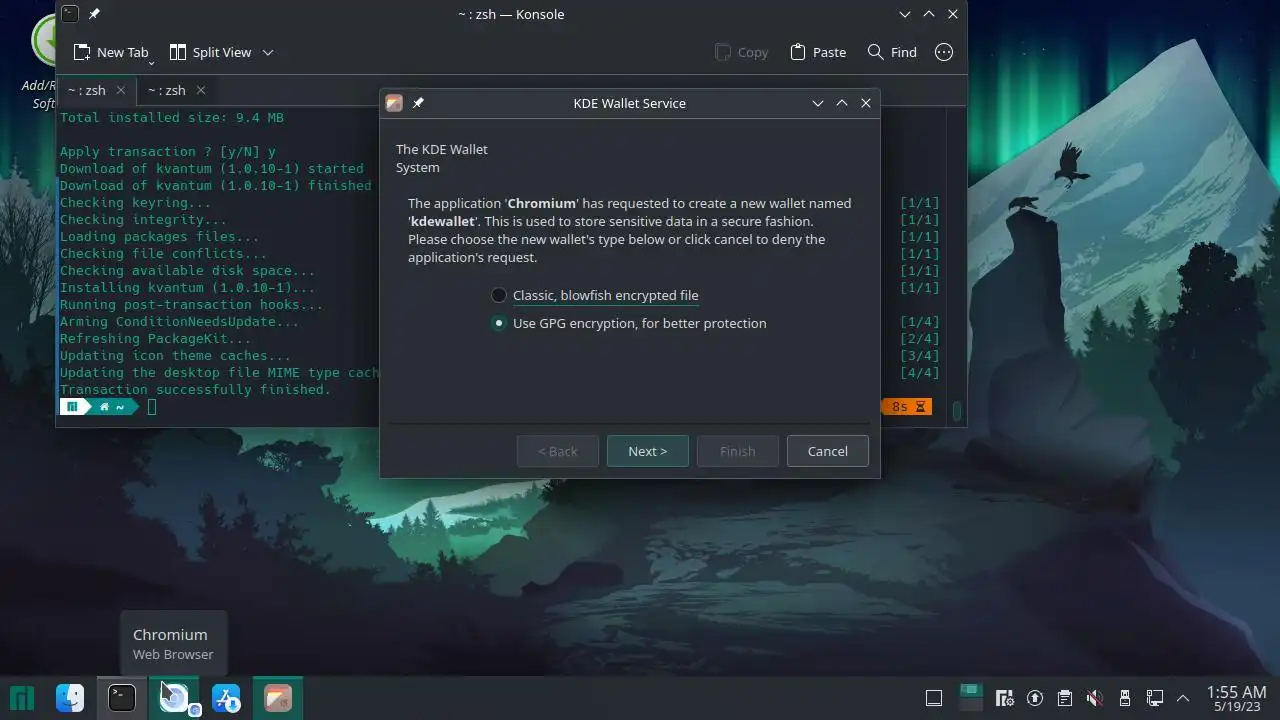Click pin icon in KDE Wallet title bar

418,103
